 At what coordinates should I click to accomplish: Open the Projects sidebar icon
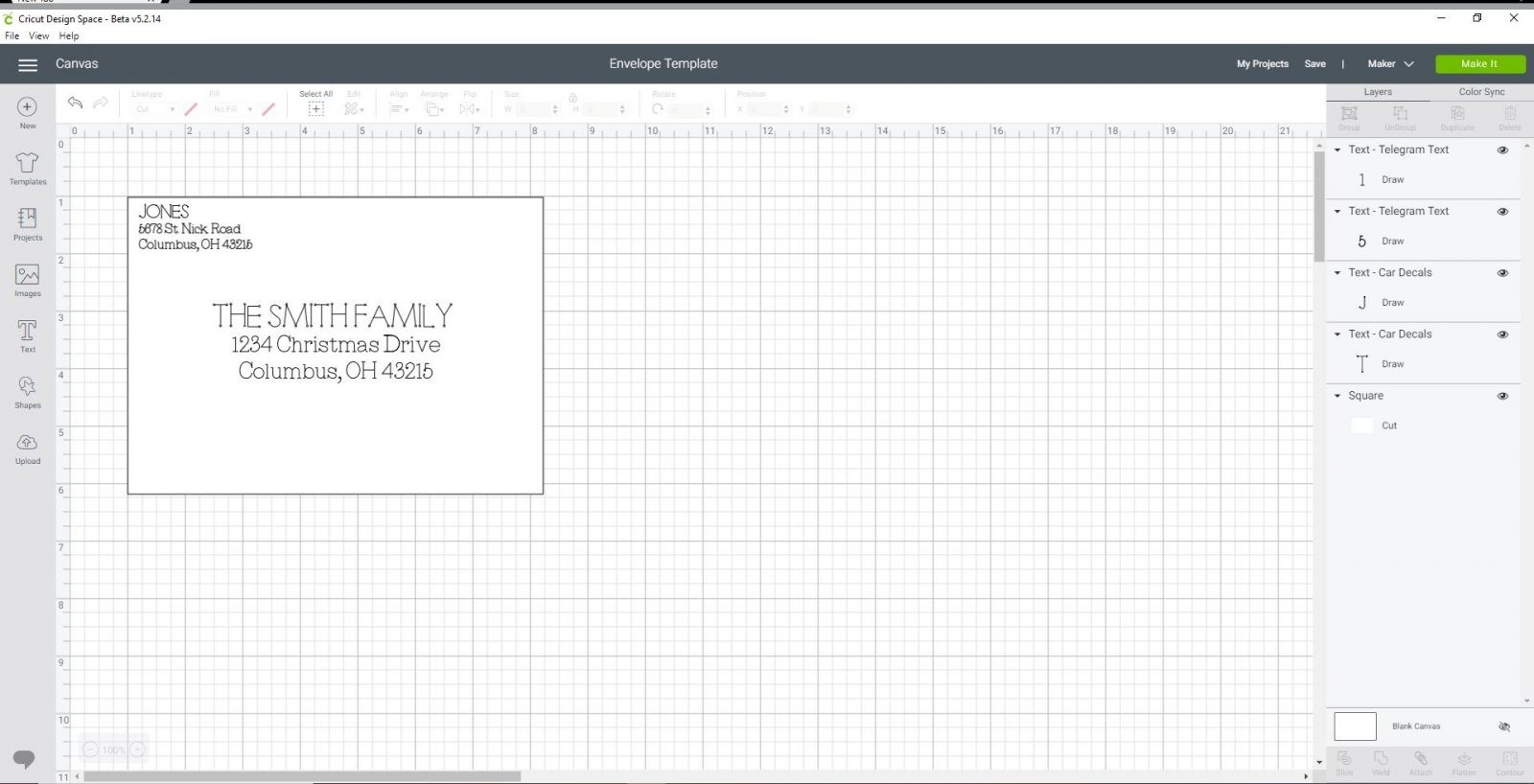pos(27,223)
